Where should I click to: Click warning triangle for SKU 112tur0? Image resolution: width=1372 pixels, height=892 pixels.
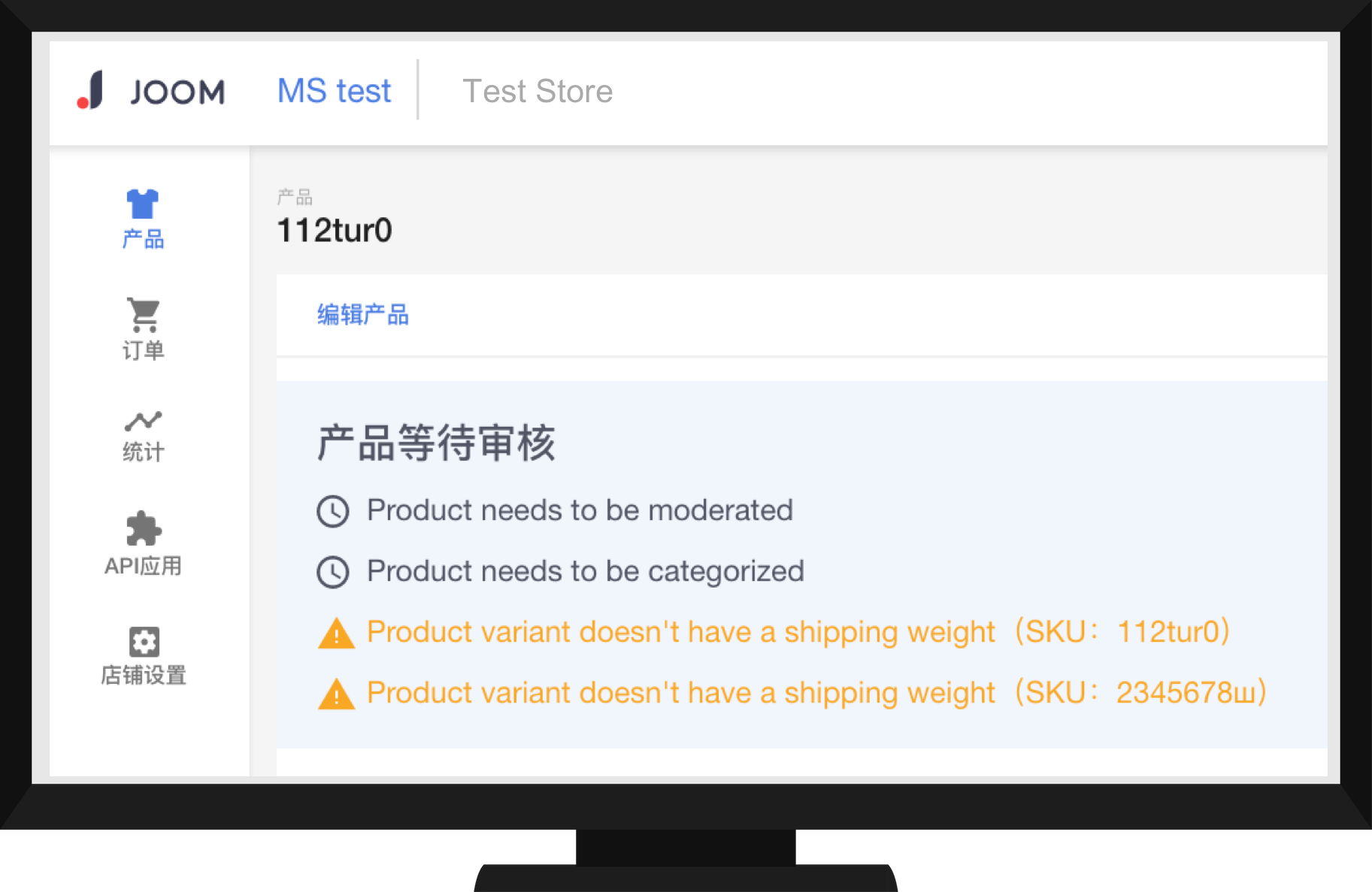tap(336, 633)
